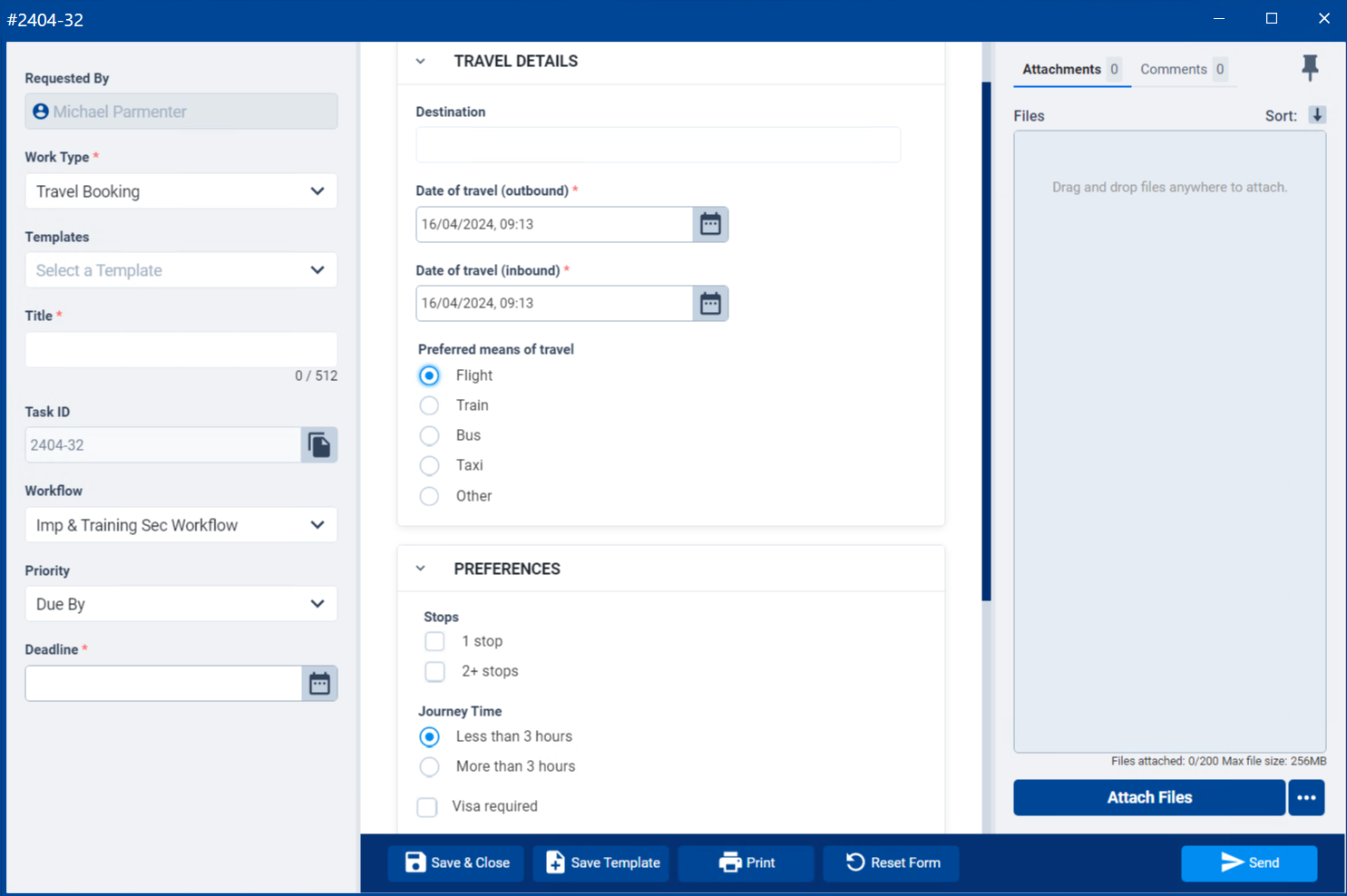Image resolution: width=1347 pixels, height=896 pixels.
Task: Check the 1 stop checkbox
Action: point(434,641)
